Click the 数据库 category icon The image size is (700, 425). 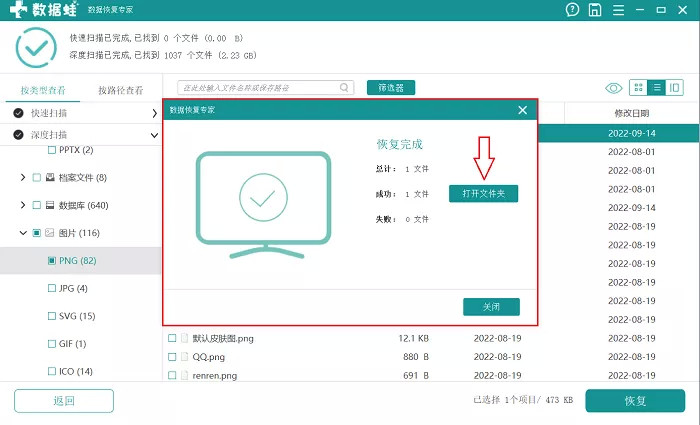tap(50, 205)
